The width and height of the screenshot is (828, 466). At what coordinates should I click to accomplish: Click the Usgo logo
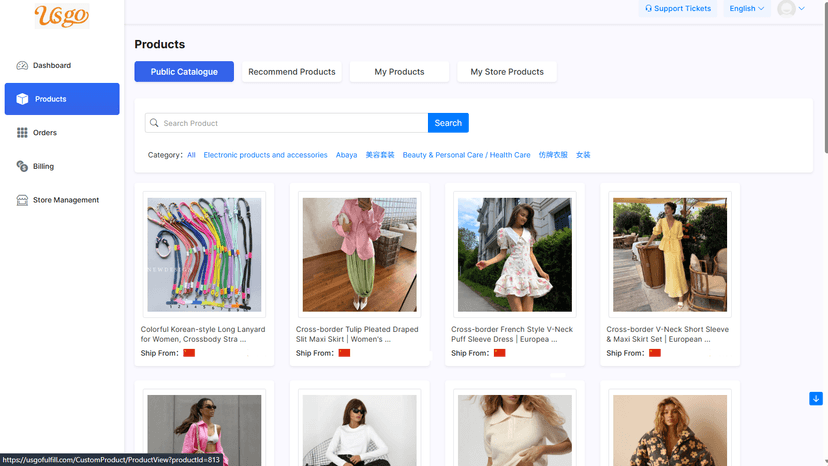(x=62, y=16)
